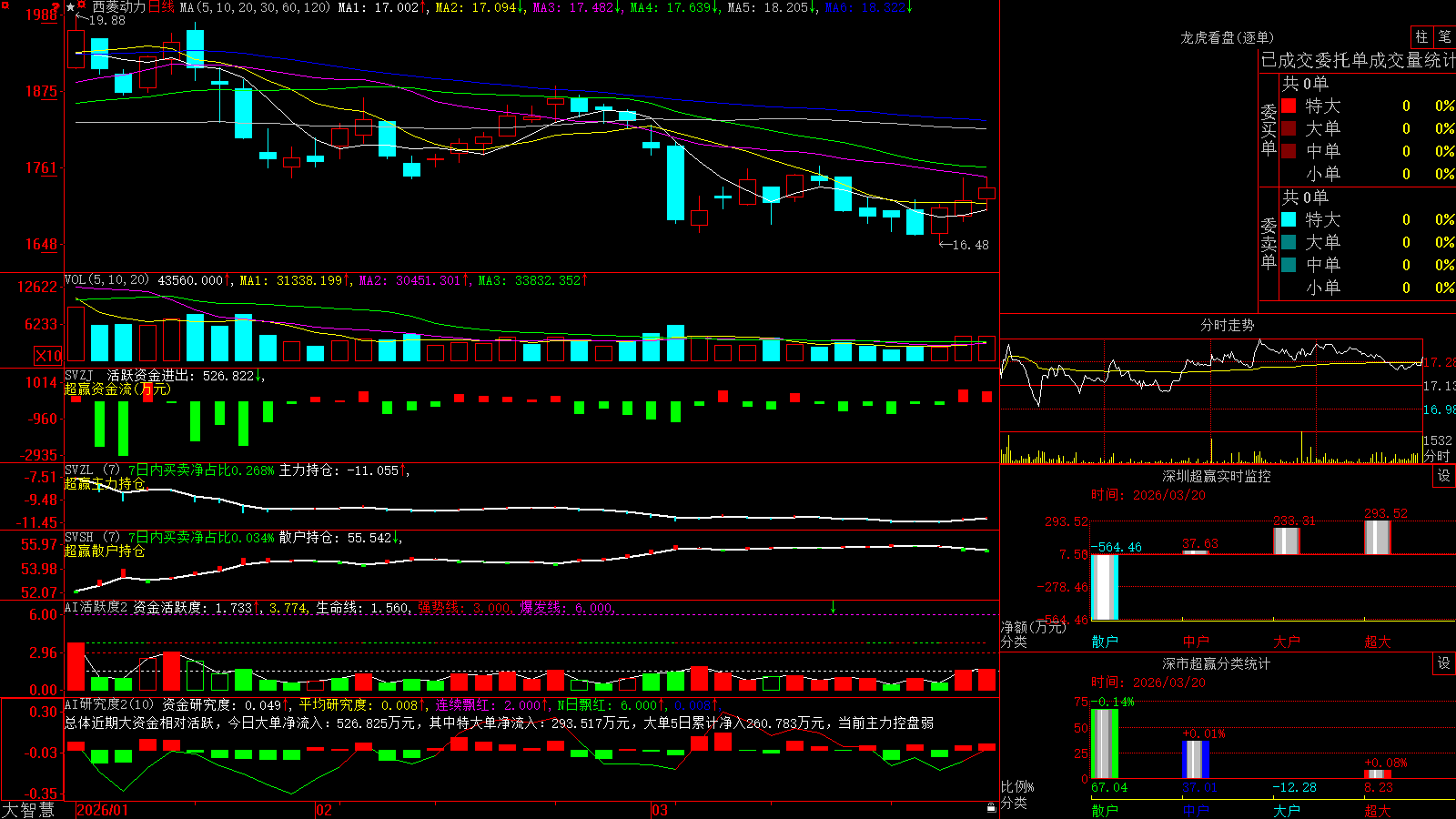The image size is (1456, 819).
Task: Click the 西菱动力 stock name
Action: (119, 7)
